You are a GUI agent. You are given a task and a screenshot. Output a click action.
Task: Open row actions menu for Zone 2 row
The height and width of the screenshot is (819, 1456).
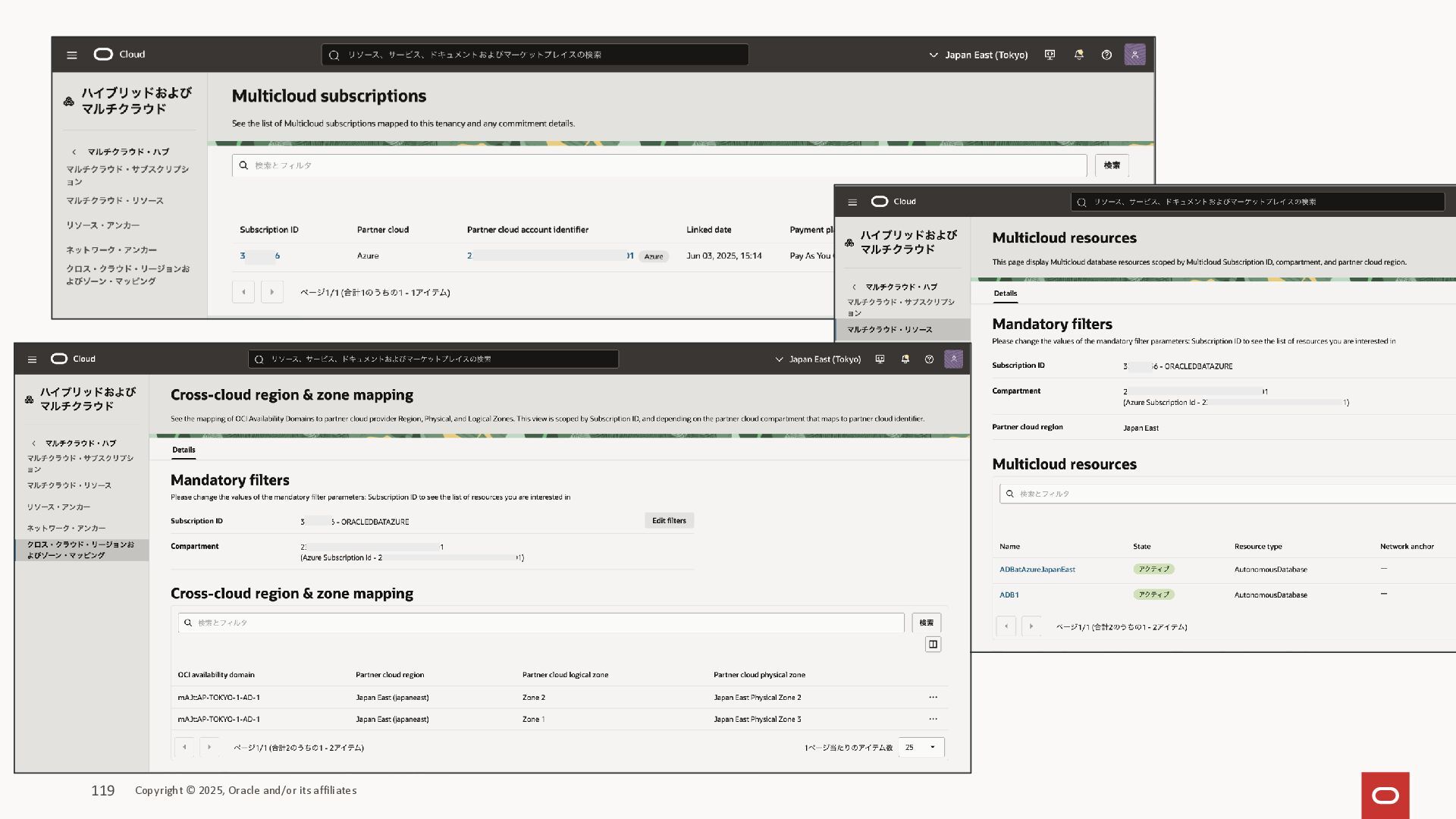point(933,697)
